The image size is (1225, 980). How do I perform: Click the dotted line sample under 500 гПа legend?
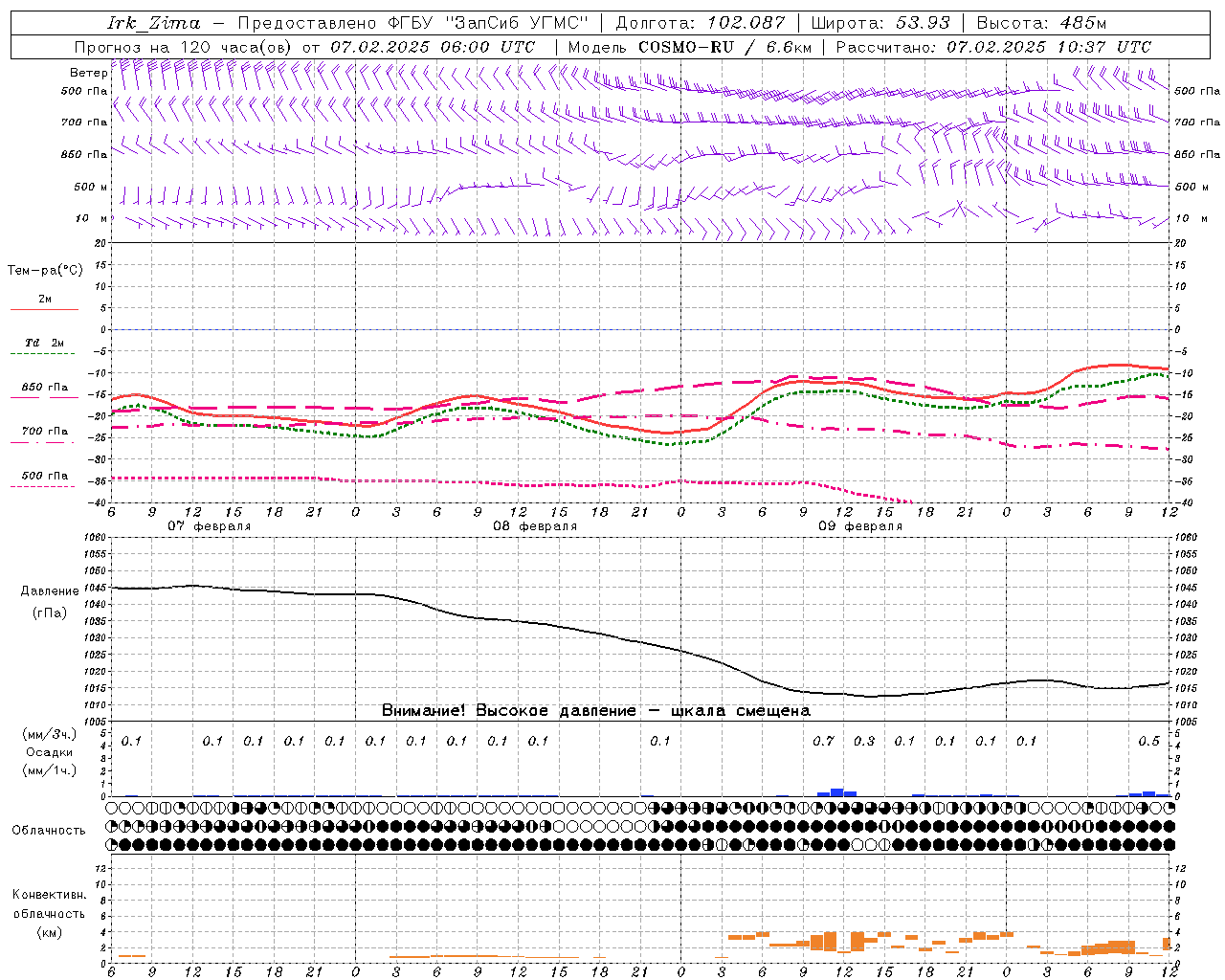(44, 486)
